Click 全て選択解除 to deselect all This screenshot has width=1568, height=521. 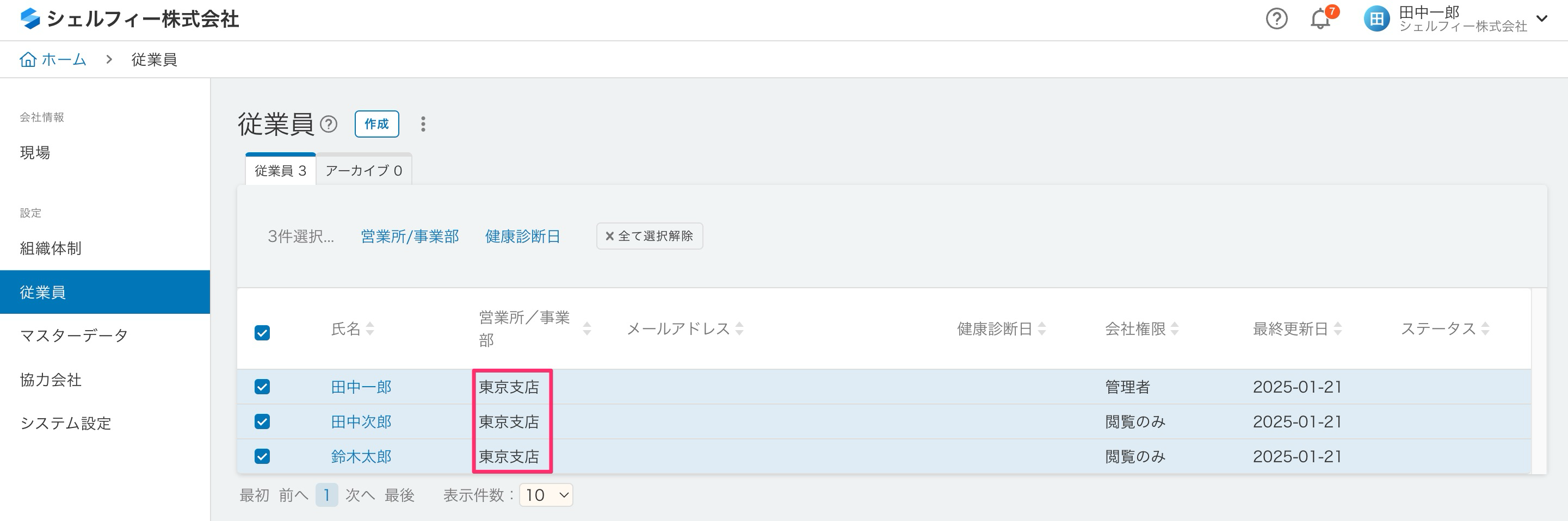(650, 236)
